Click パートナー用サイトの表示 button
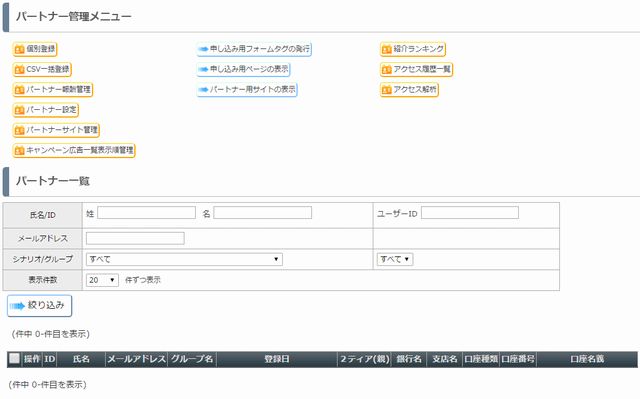Screen dimensions: 640x399 tap(247, 90)
